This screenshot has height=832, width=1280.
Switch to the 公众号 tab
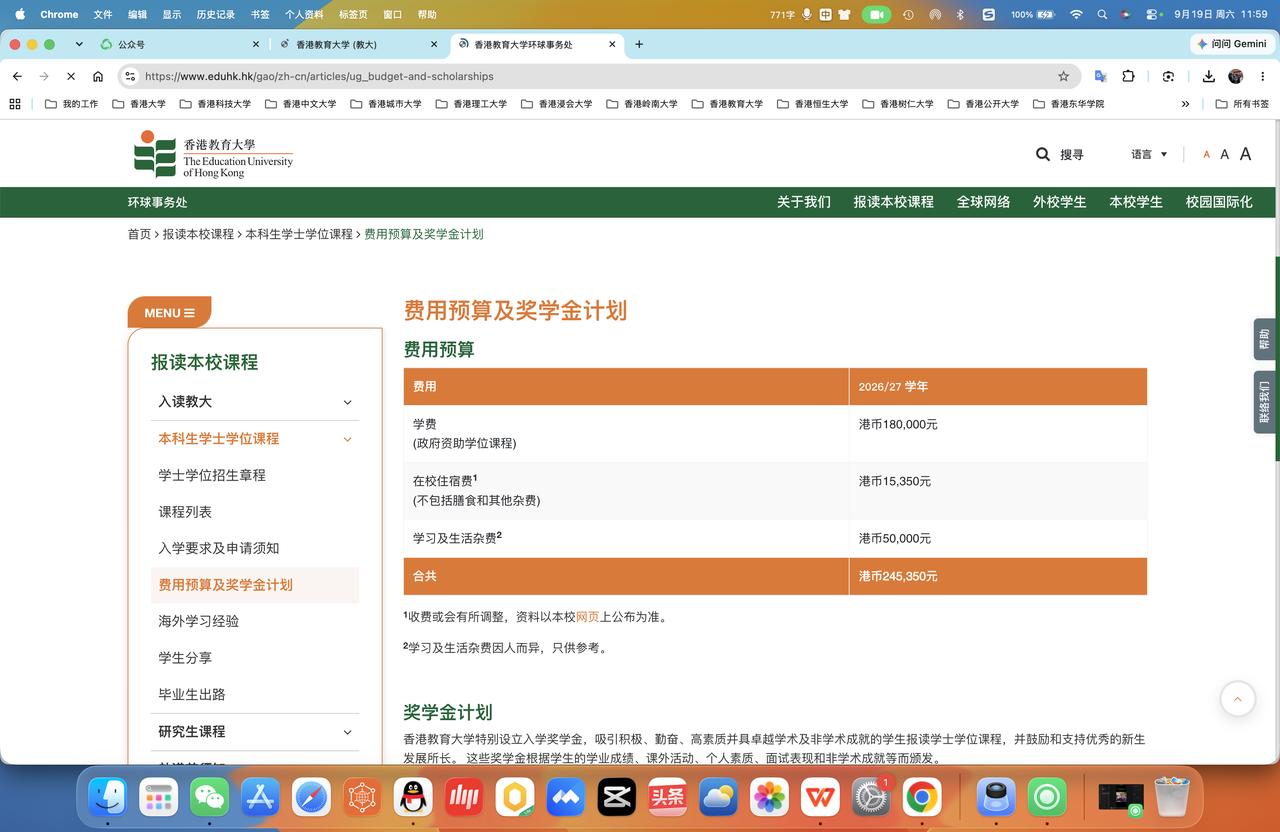point(182,44)
